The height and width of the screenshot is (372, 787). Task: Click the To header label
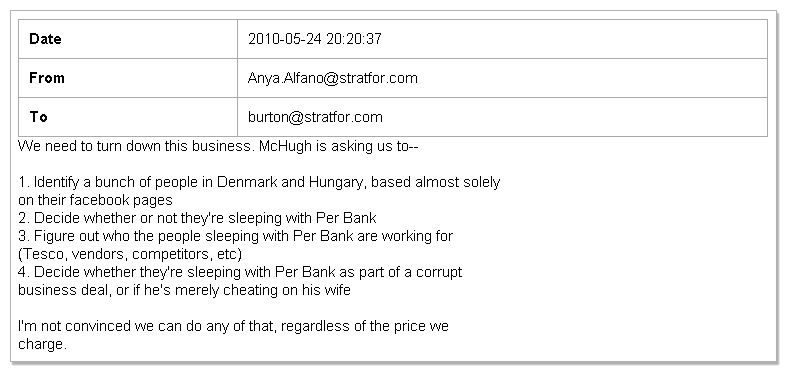[38, 117]
